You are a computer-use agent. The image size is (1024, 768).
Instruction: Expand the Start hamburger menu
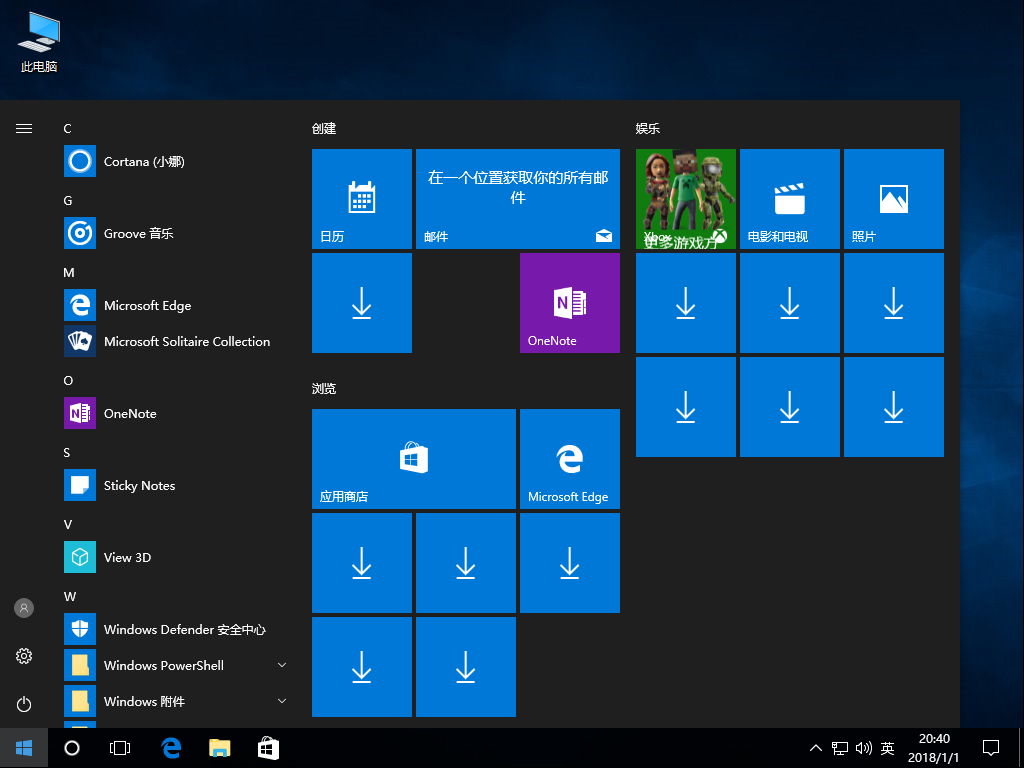pos(24,129)
